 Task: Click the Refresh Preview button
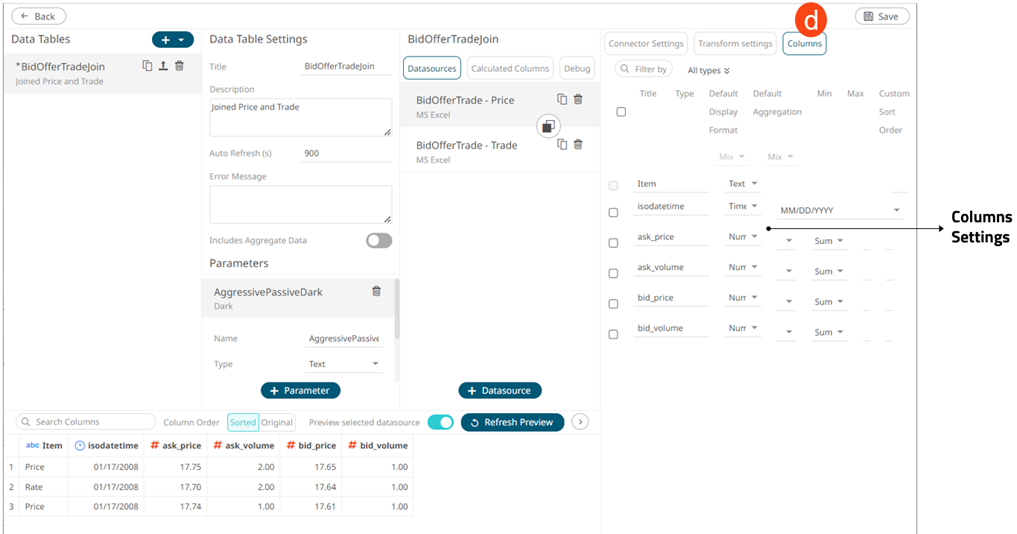click(x=512, y=422)
